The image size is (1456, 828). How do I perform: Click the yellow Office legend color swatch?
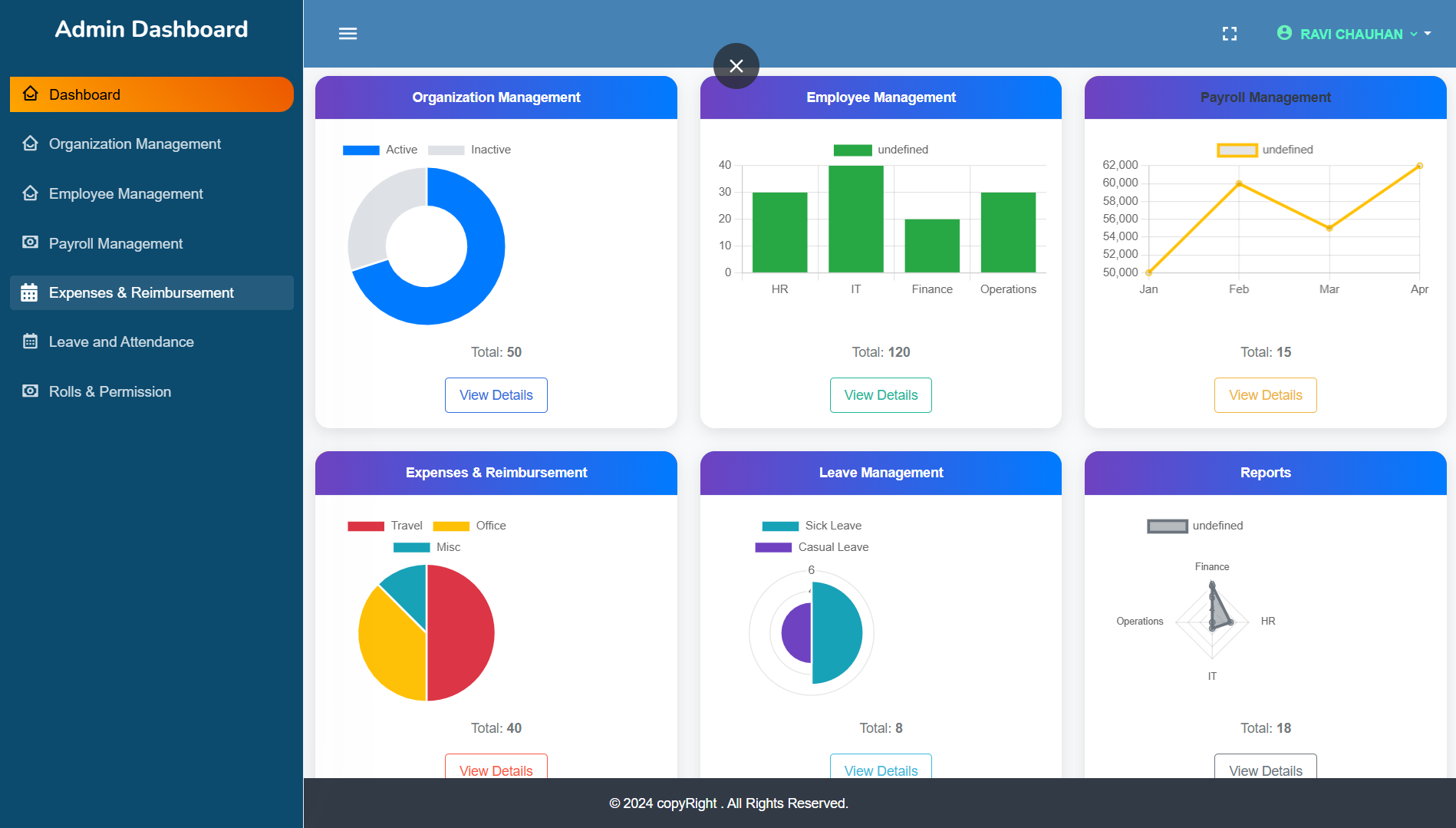451,526
